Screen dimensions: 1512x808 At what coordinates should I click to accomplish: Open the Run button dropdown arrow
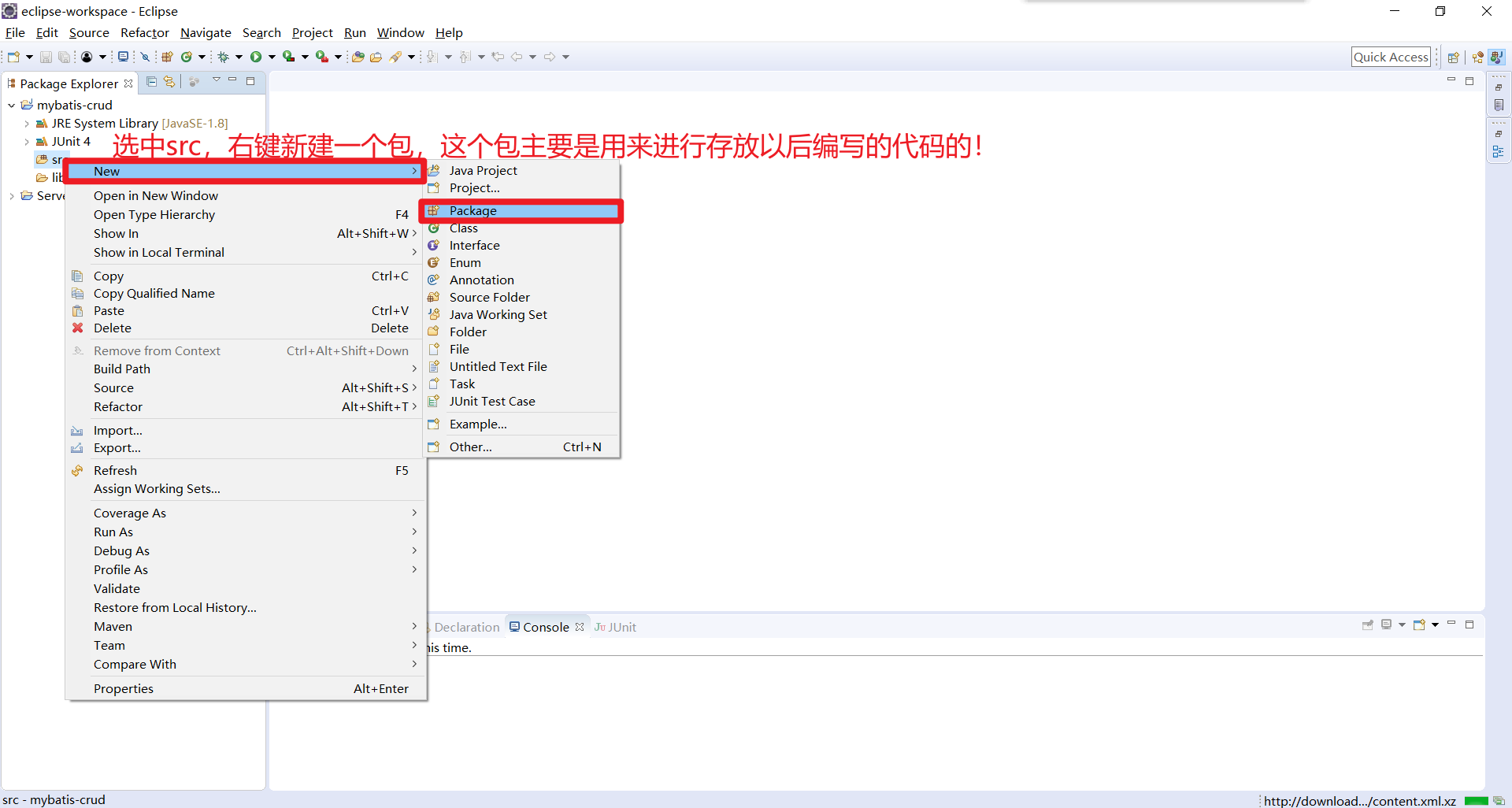(272, 57)
